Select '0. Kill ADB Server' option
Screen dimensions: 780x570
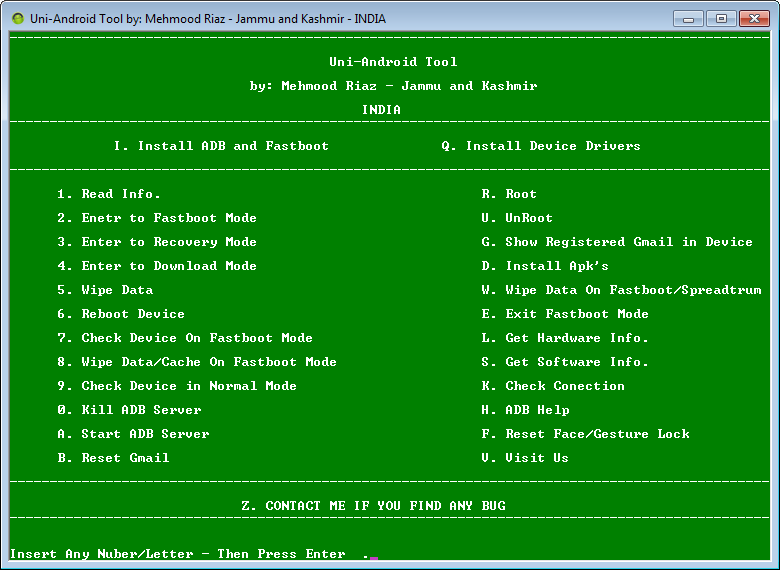[x=129, y=410]
